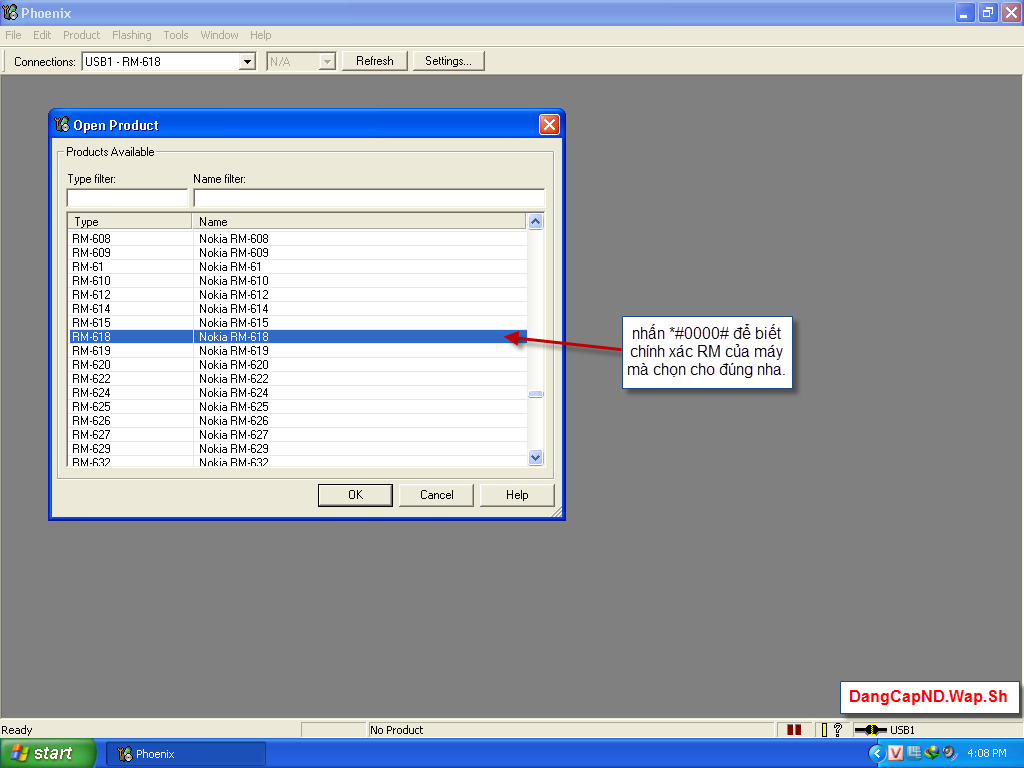This screenshot has width=1024, height=768.
Task: Select the RM-620 row
Action: coord(298,365)
